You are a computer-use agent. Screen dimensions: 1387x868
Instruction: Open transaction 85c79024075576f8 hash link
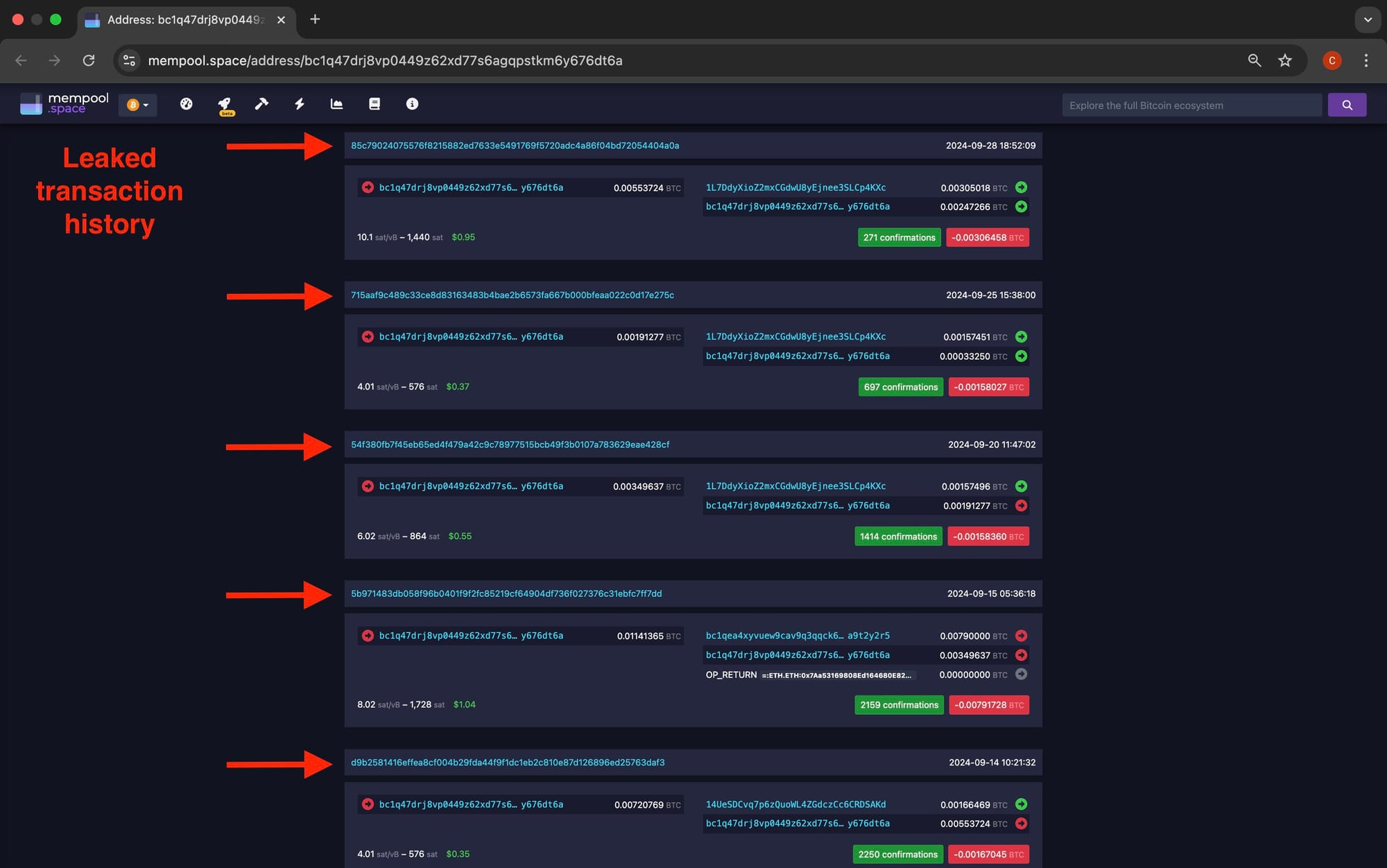(x=515, y=146)
